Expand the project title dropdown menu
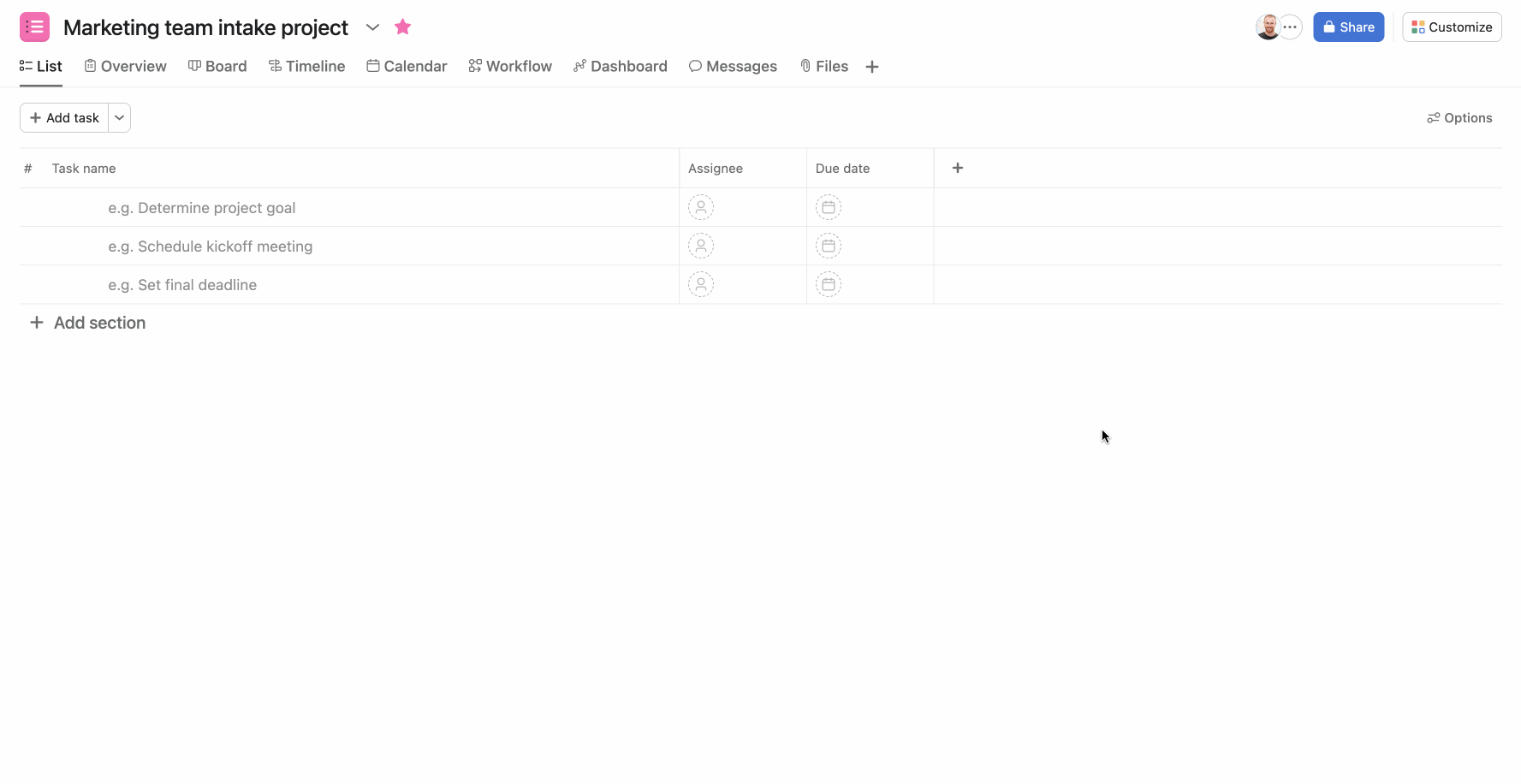Viewport: 1521px width, 784px height. 372,27
